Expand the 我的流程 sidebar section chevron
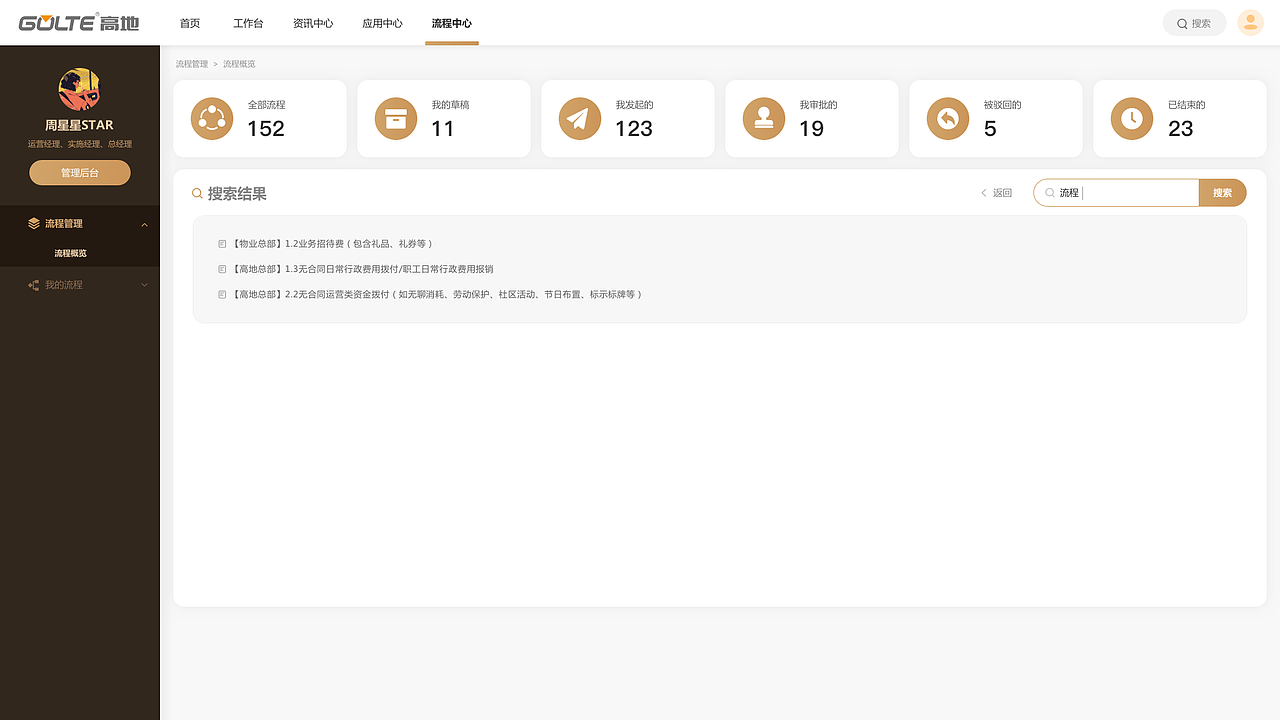1280x720 pixels. click(x=144, y=285)
